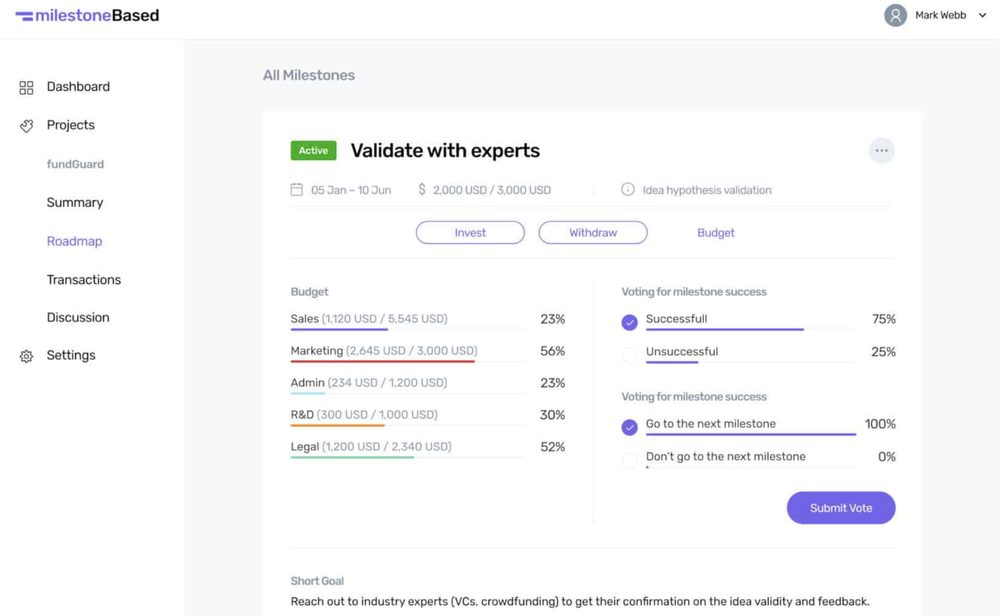Click the user avatar in the header
This screenshot has height=616, width=1000.
(x=895, y=15)
